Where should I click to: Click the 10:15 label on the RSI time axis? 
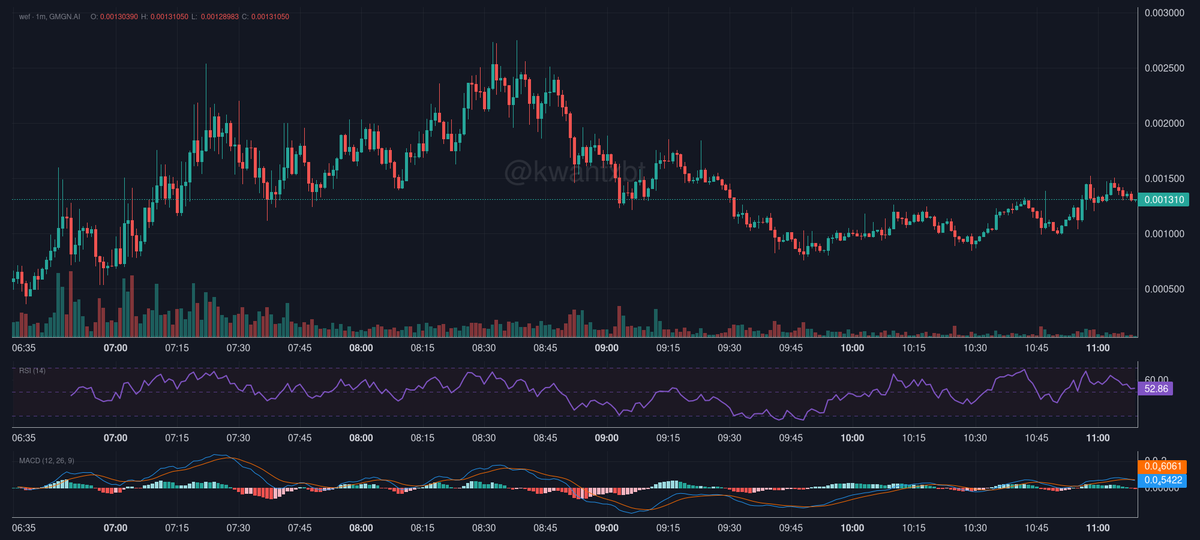(914, 438)
